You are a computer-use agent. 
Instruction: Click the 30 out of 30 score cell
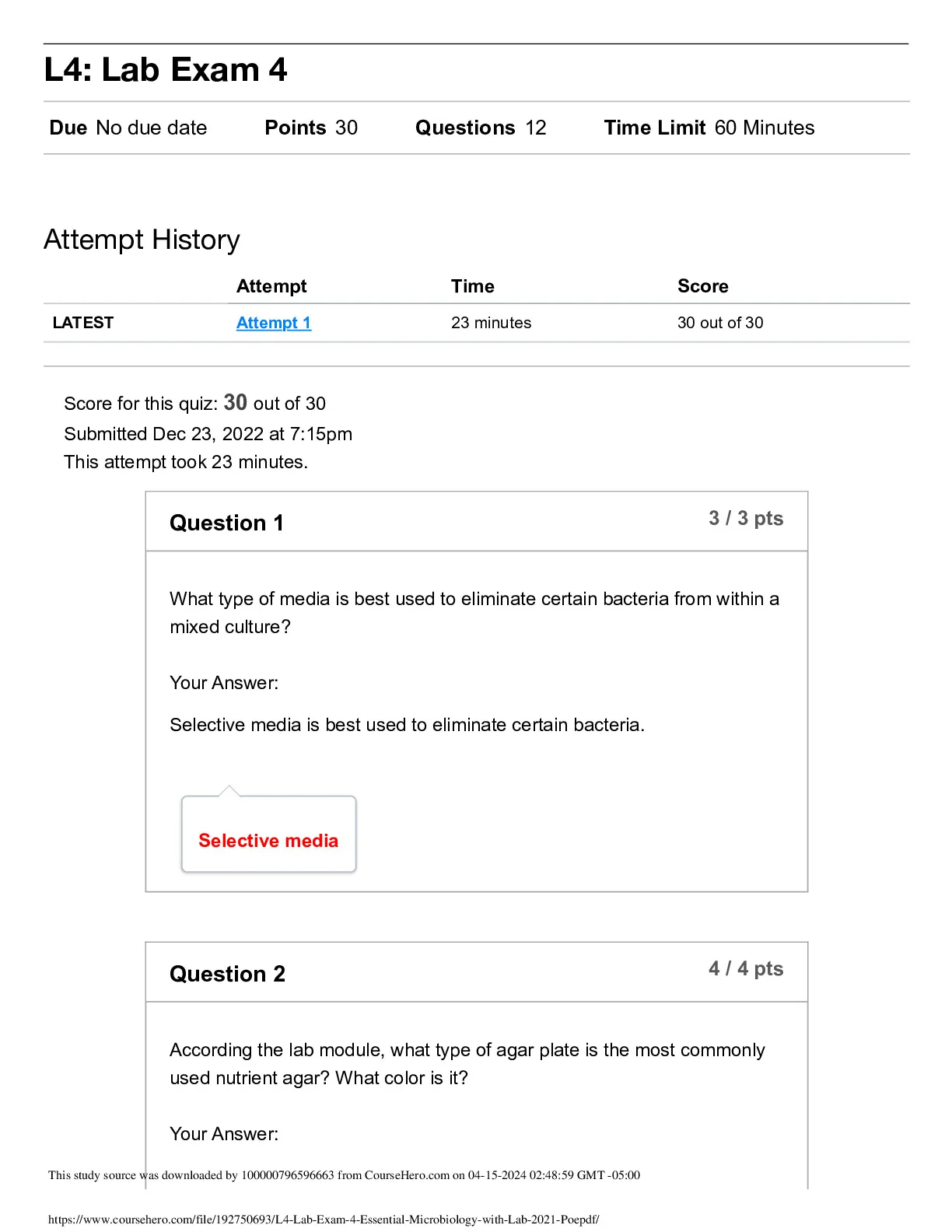point(720,323)
